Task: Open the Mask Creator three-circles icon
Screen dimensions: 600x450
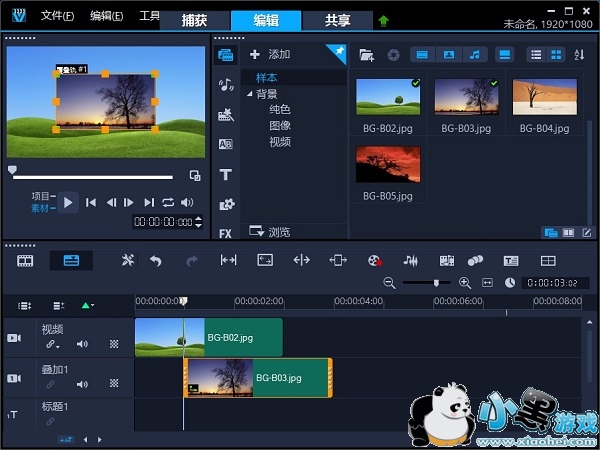Action: [475, 261]
